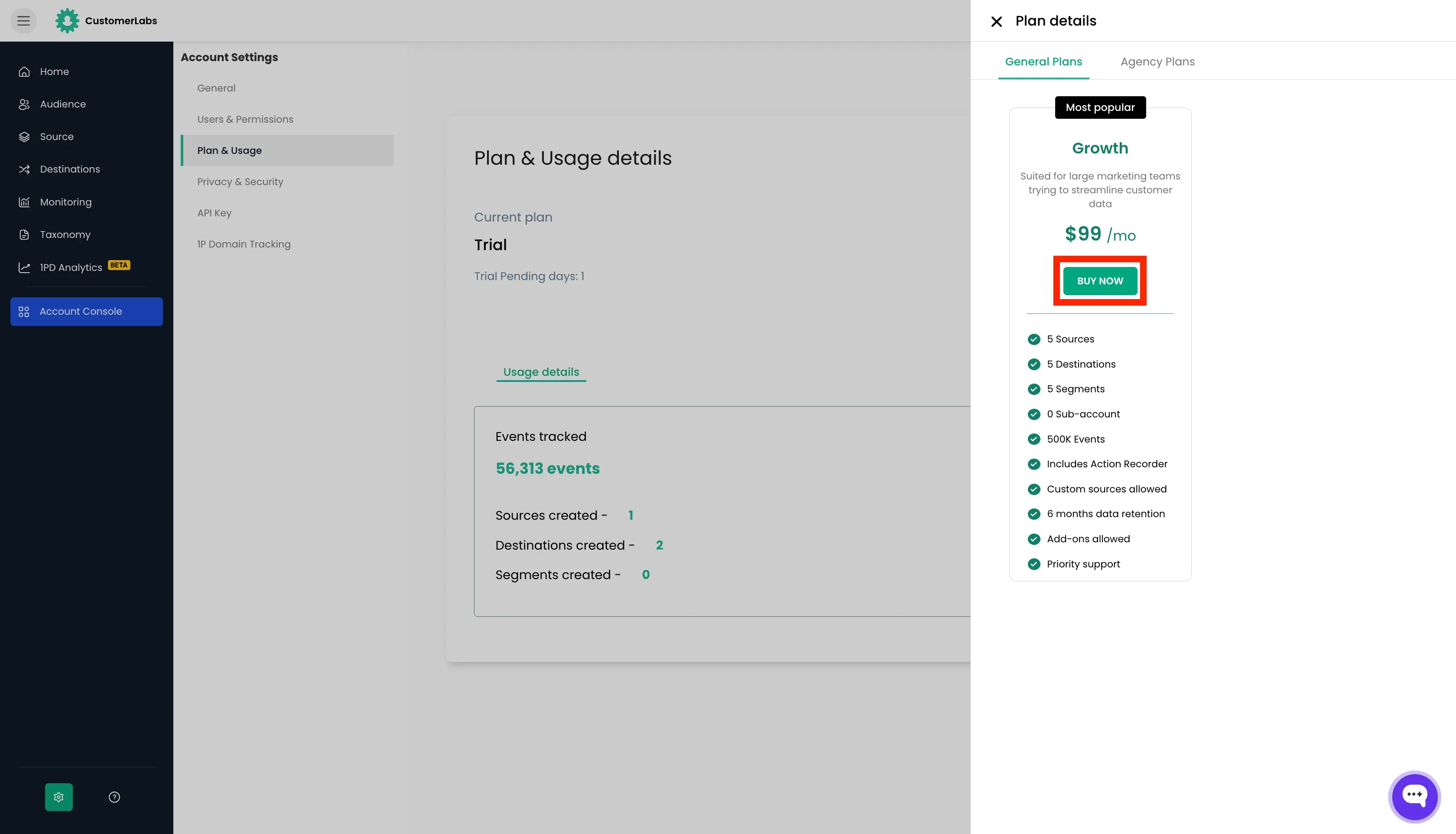Click the Sources created value 1
The height and width of the screenshot is (834, 1456).
[x=630, y=515]
